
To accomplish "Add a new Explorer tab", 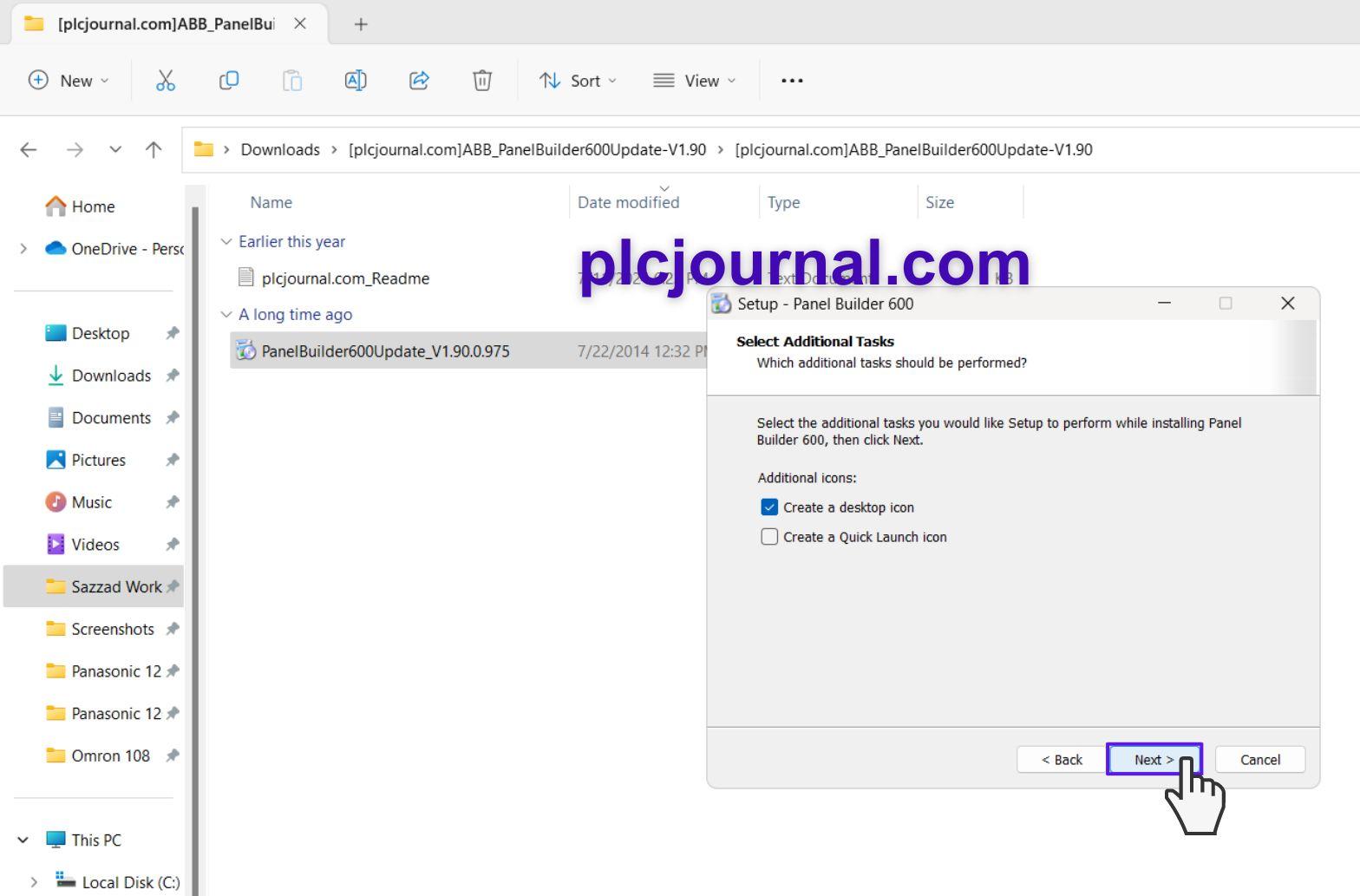I will click(x=361, y=24).
